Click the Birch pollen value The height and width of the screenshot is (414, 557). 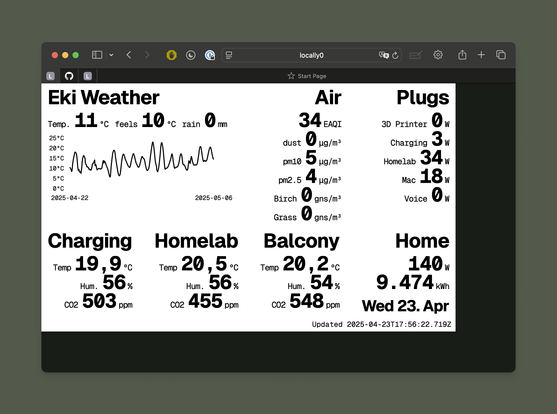[x=307, y=195]
